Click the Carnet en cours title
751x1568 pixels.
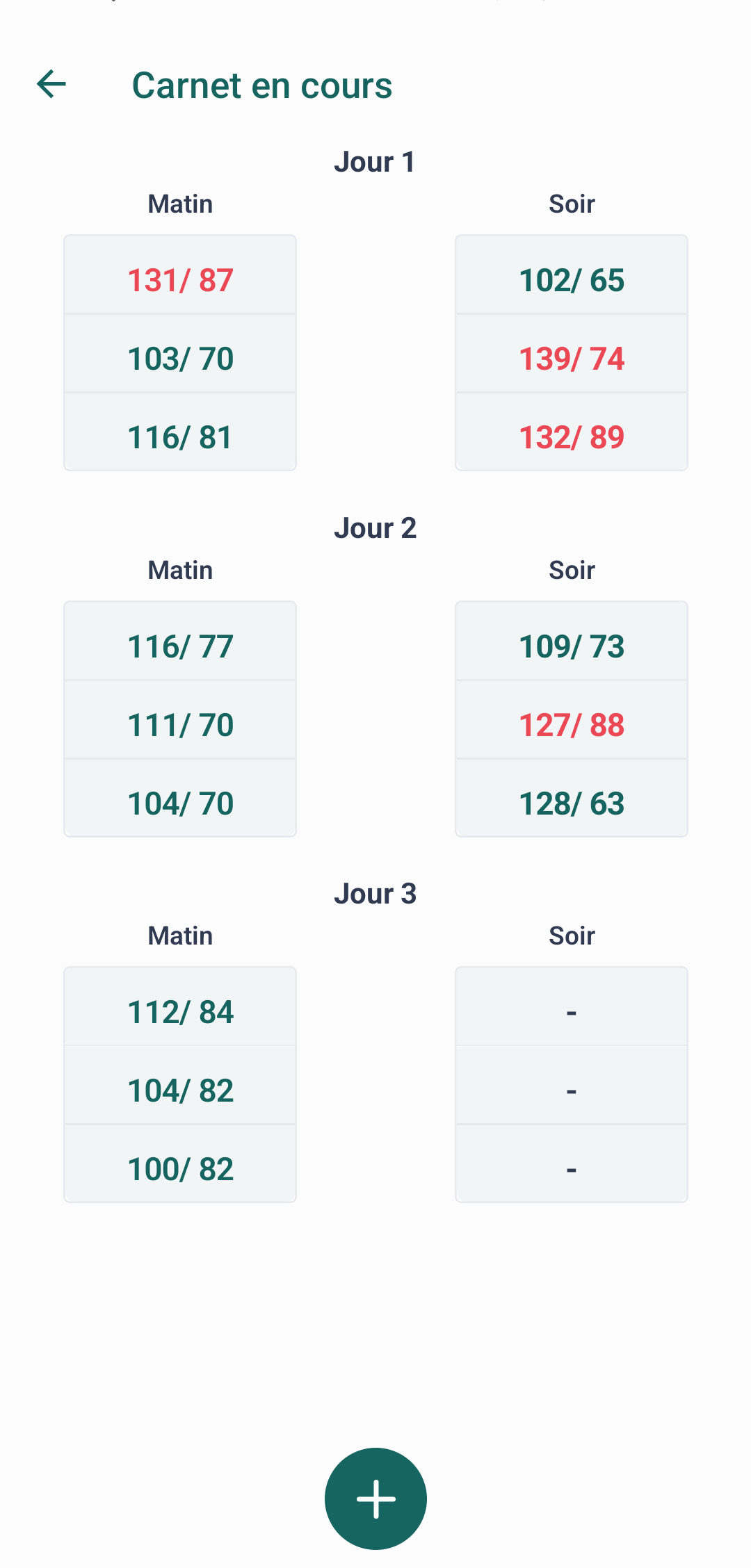pyautogui.click(x=262, y=85)
